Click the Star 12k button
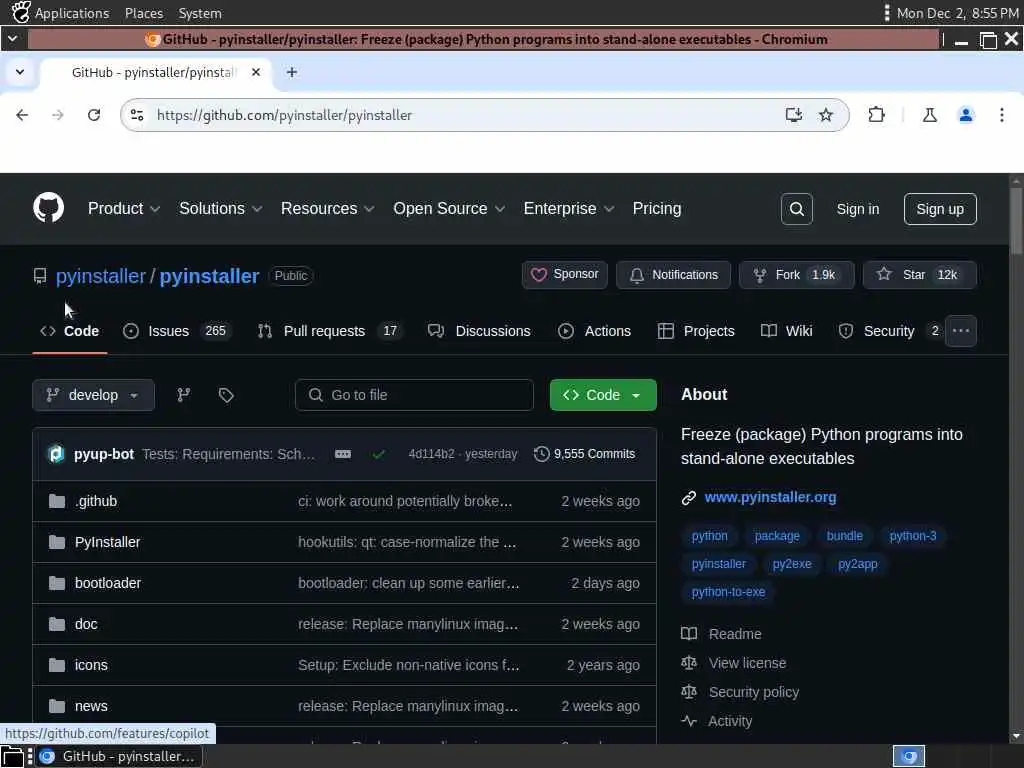Screen dimensions: 1024x768 pos(920,275)
